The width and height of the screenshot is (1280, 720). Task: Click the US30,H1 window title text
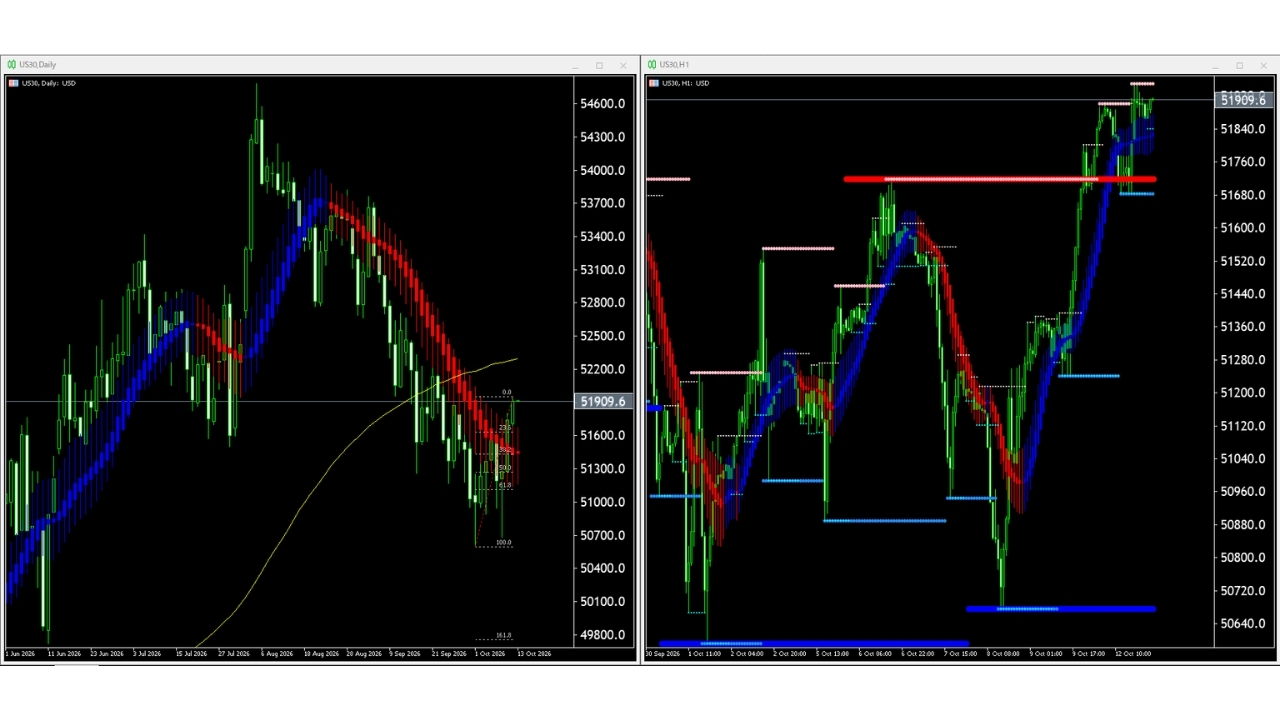[x=674, y=65]
